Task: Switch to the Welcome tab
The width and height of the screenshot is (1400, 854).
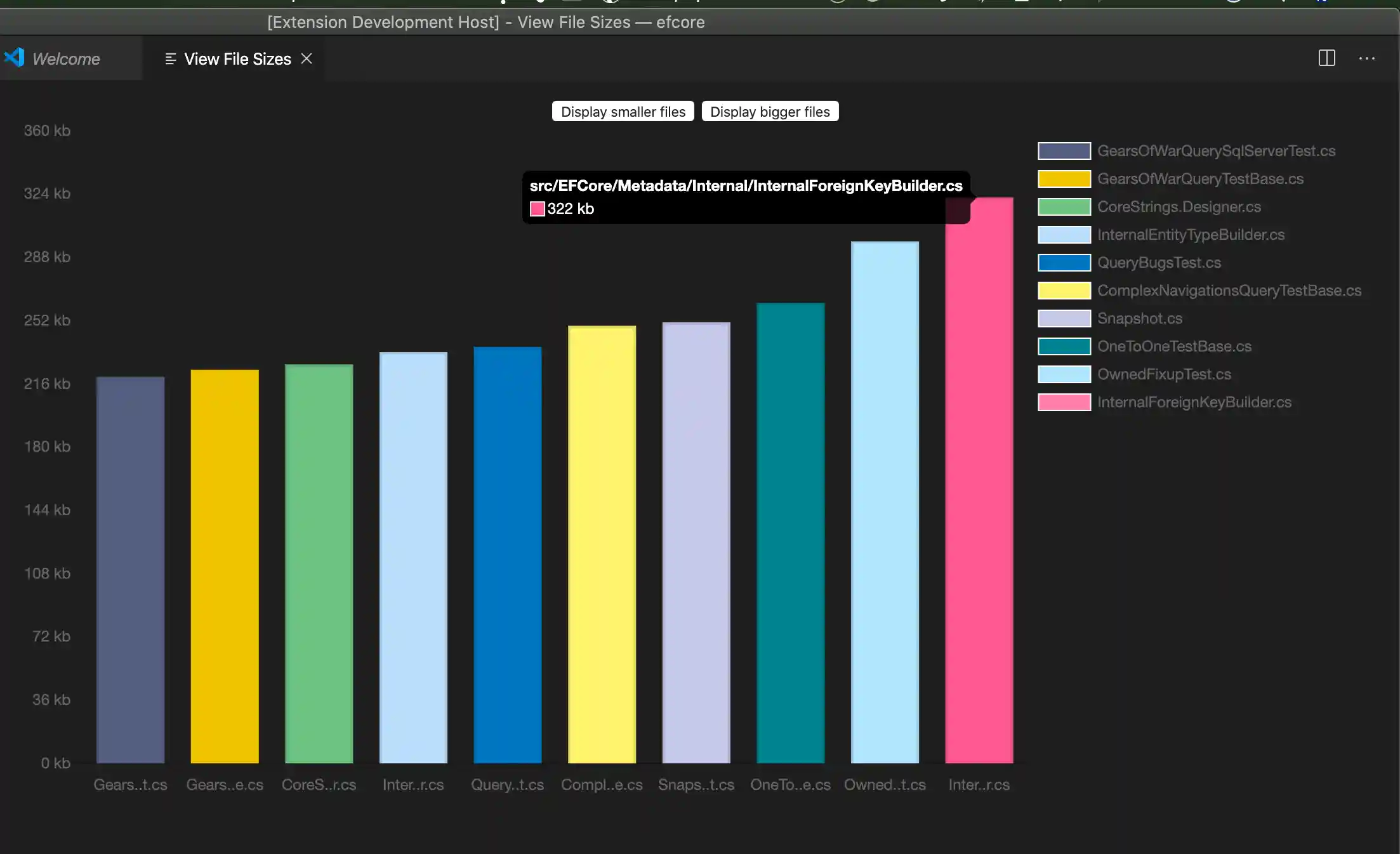Action: coord(66,58)
